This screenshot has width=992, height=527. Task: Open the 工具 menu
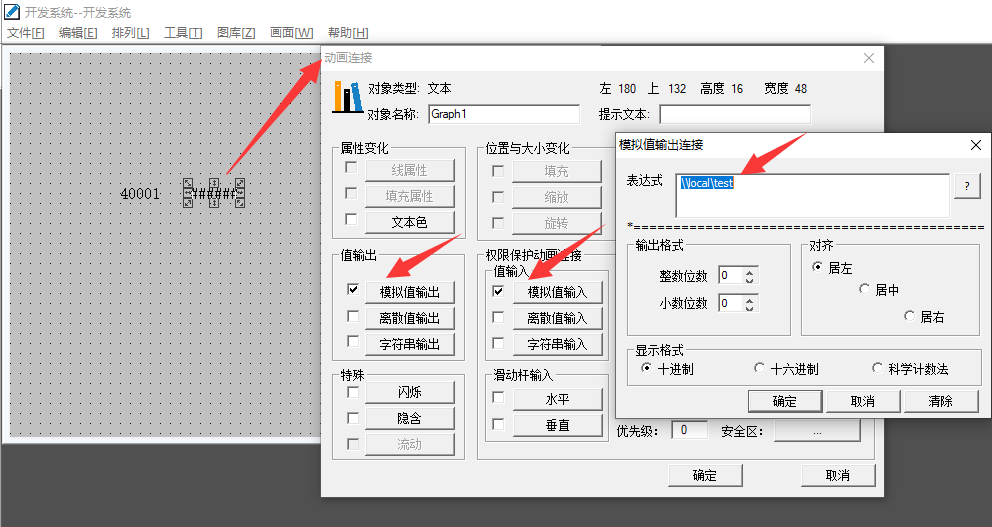(182, 33)
